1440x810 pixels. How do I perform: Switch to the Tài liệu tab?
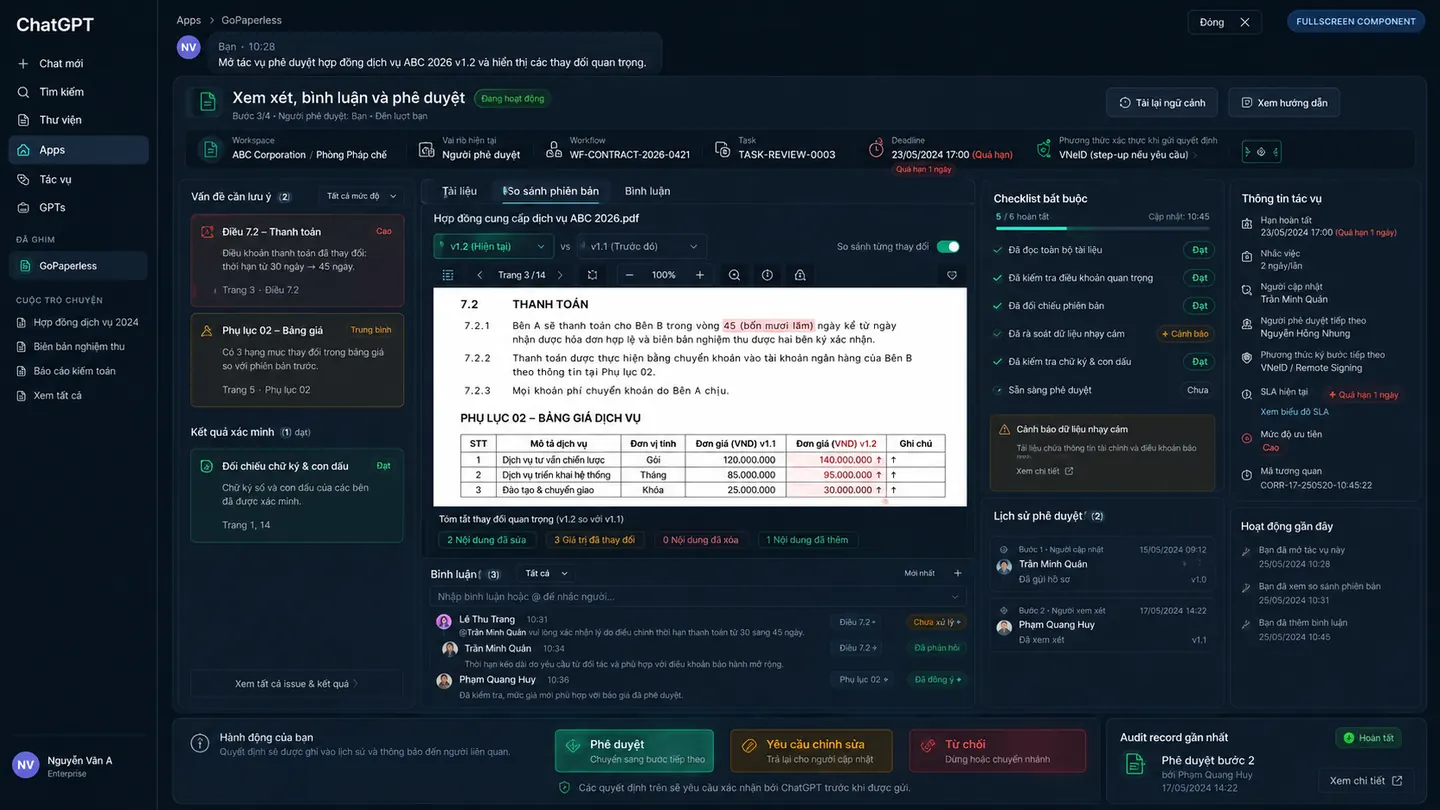click(x=459, y=191)
